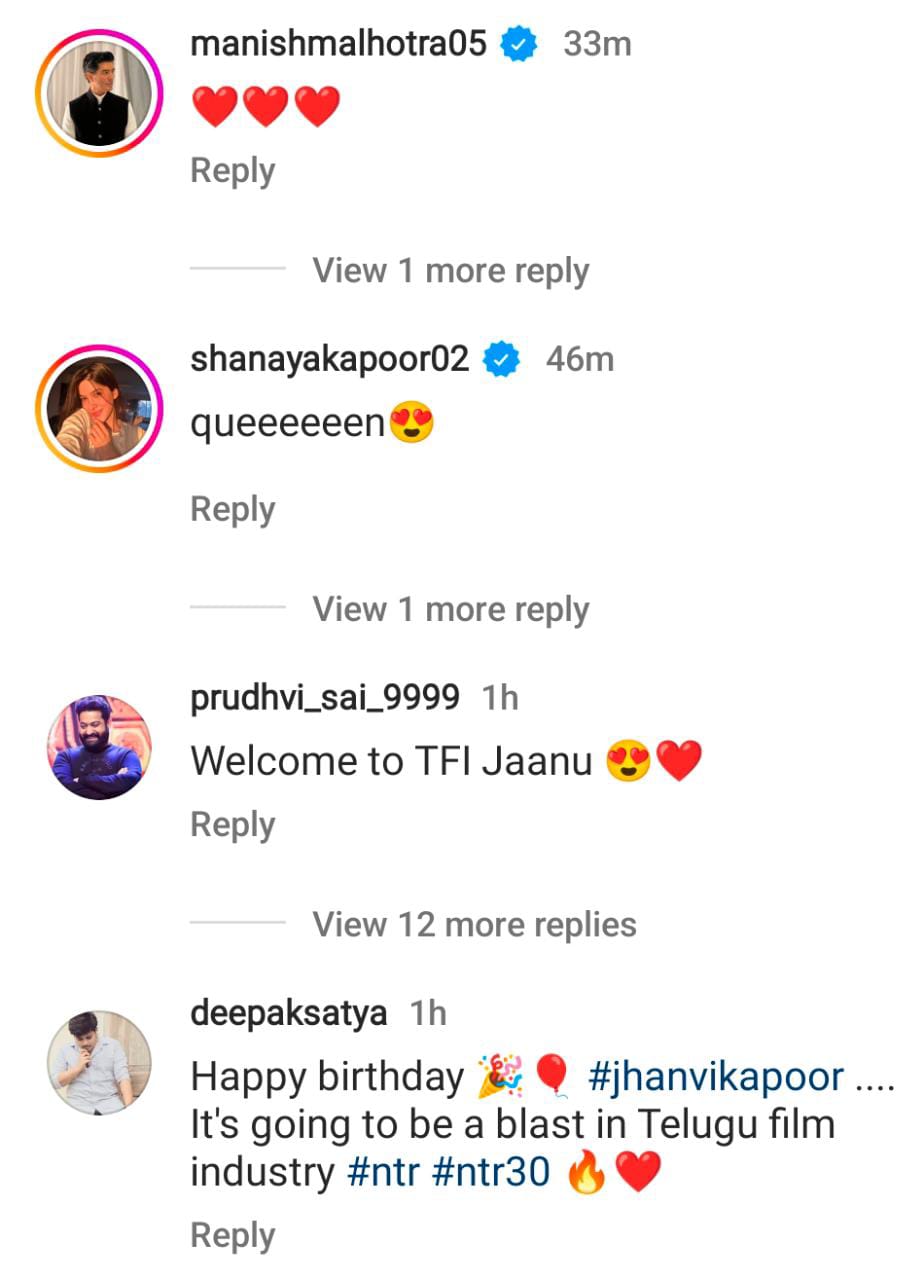The height and width of the screenshot is (1280, 924).
Task: Tap deepaksatya's avatar photo
Action: tap(99, 1062)
